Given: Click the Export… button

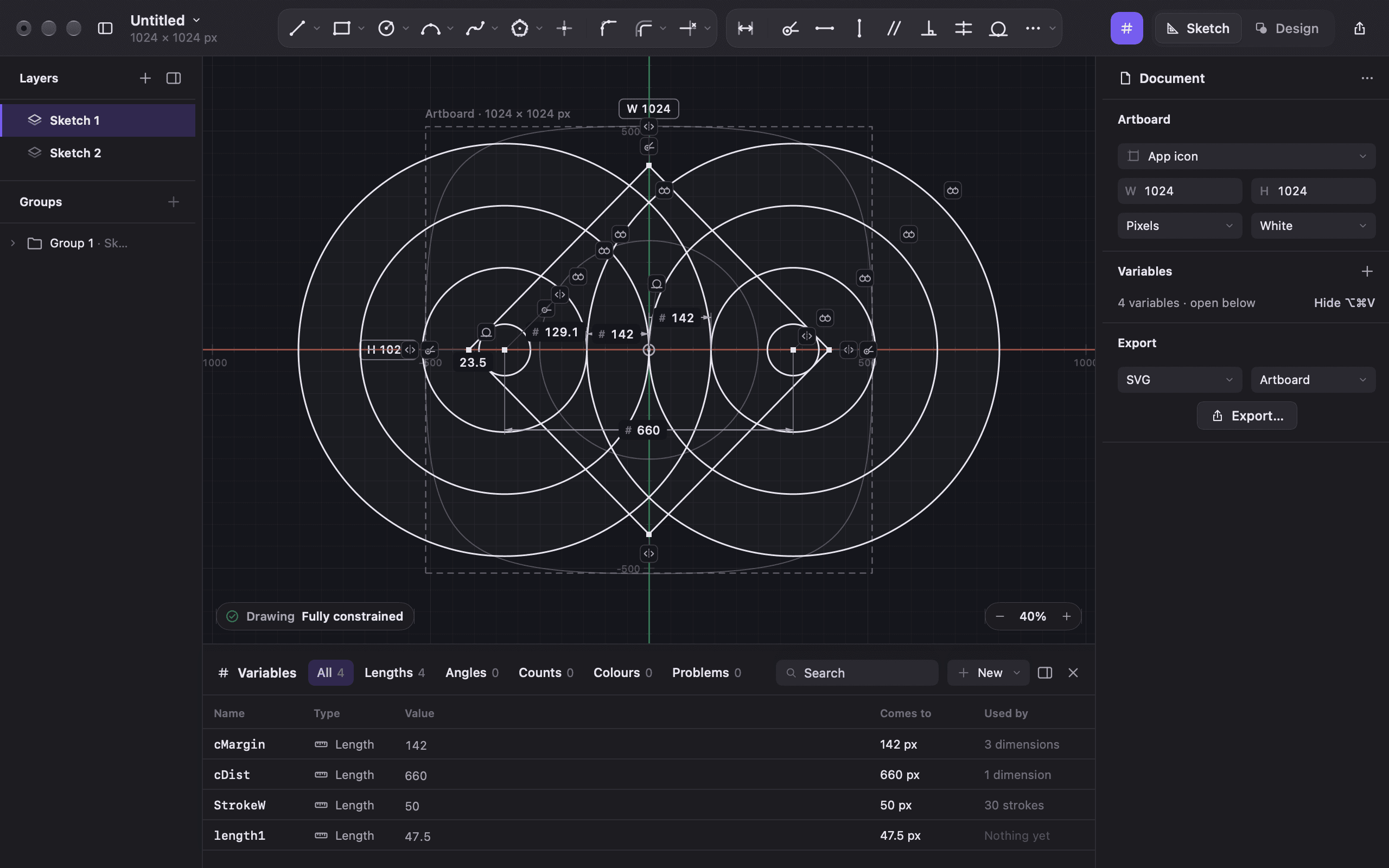Looking at the screenshot, I should pos(1247,416).
